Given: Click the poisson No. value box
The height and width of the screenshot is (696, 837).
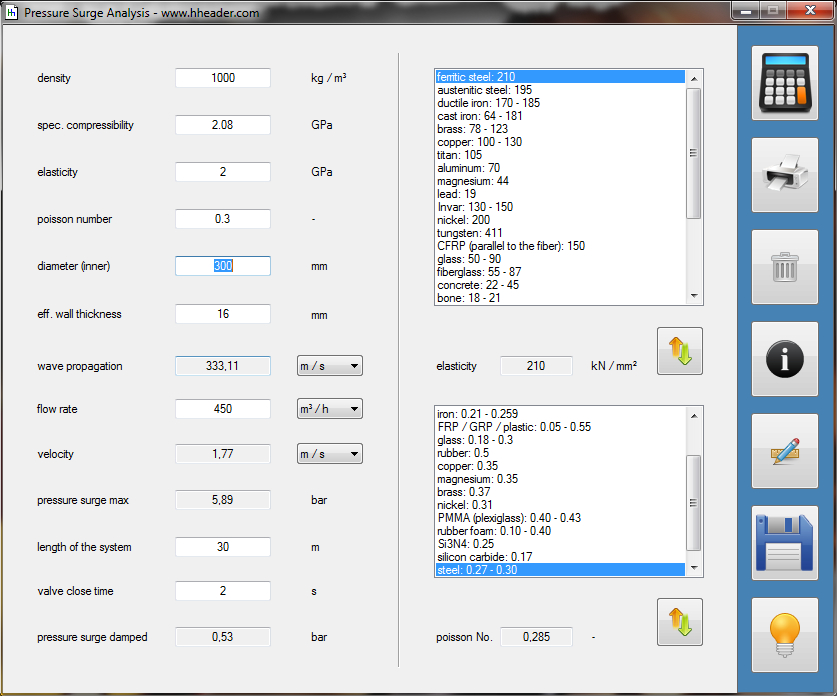Looking at the screenshot, I should (536, 637).
